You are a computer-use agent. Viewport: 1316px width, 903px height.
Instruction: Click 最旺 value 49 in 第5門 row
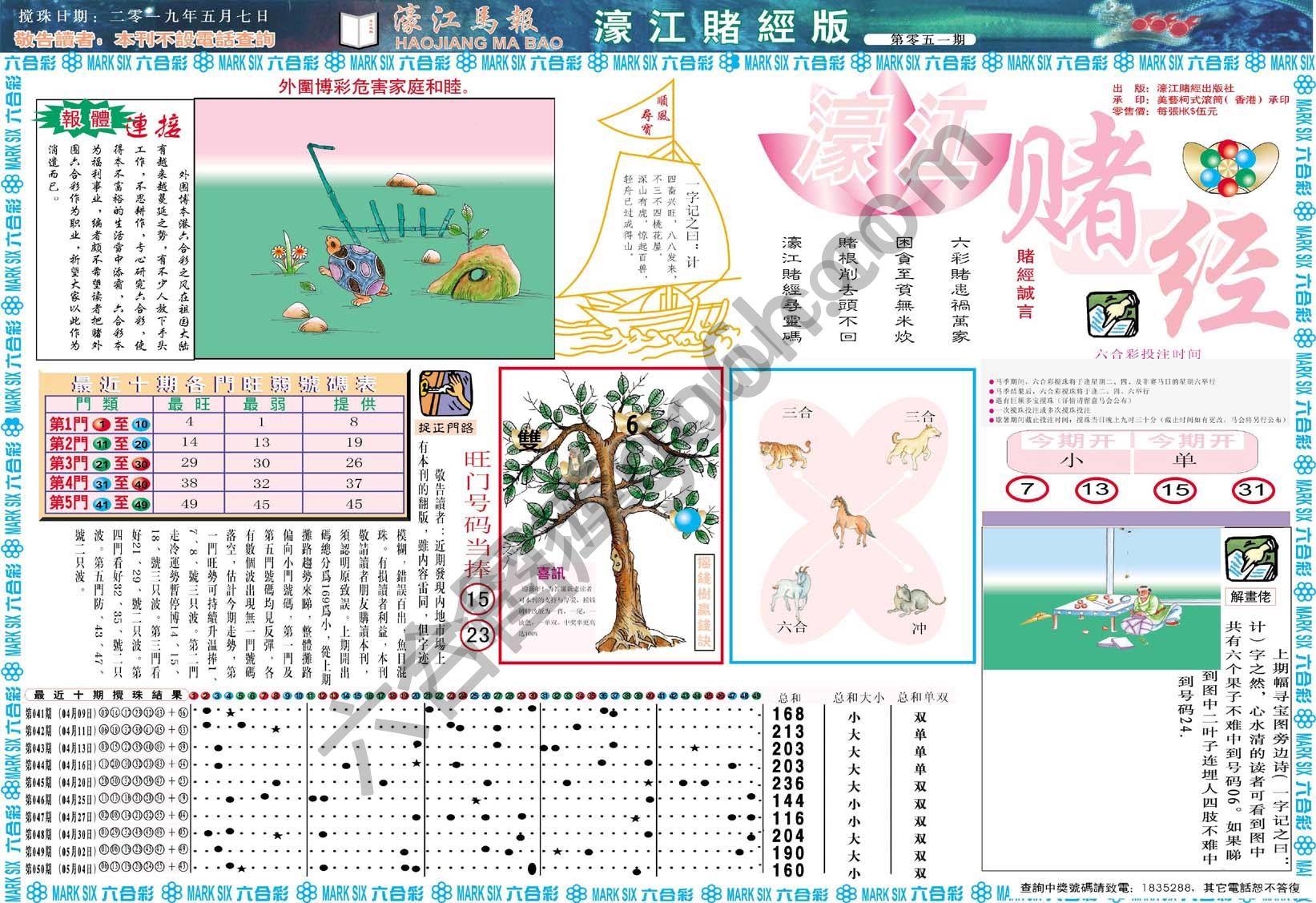coord(189,504)
